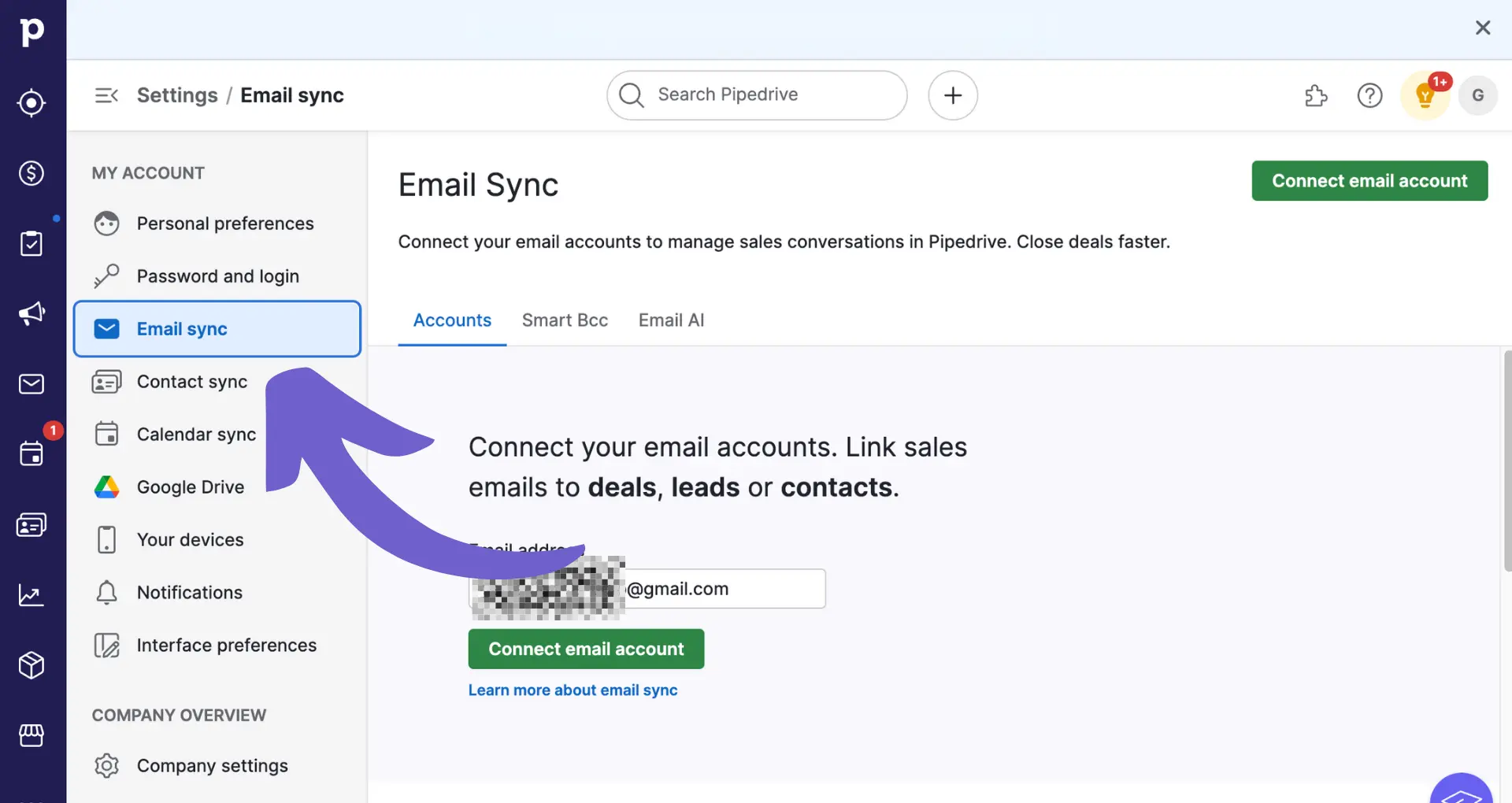This screenshot has height=803, width=1512.
Task: Click in the Search Pipedrive field
Action: tap(757, 95)
